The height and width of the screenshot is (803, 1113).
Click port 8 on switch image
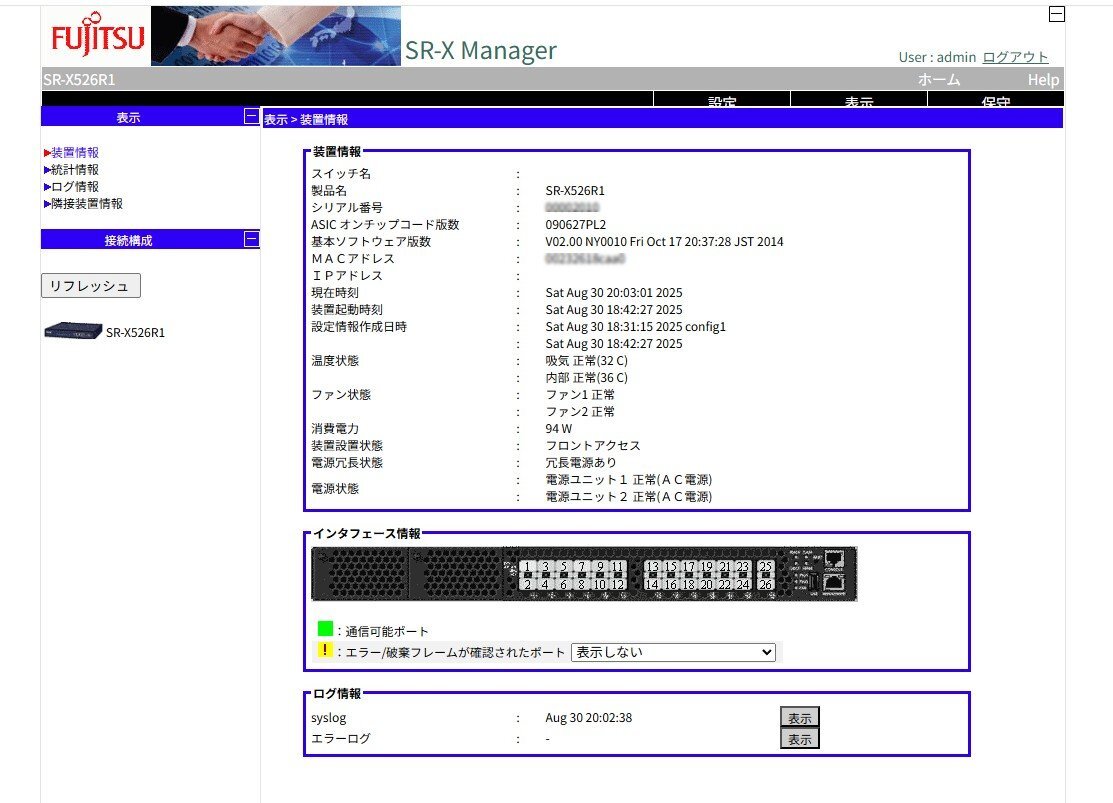581,584
